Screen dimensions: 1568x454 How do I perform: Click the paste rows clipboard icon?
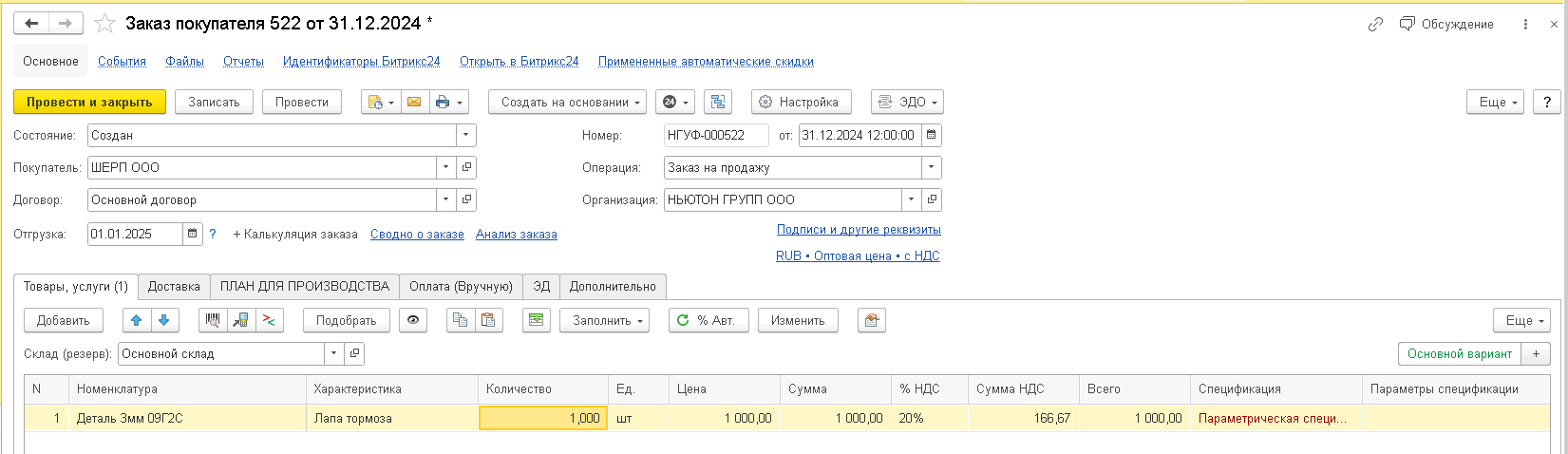pos(488,320)
